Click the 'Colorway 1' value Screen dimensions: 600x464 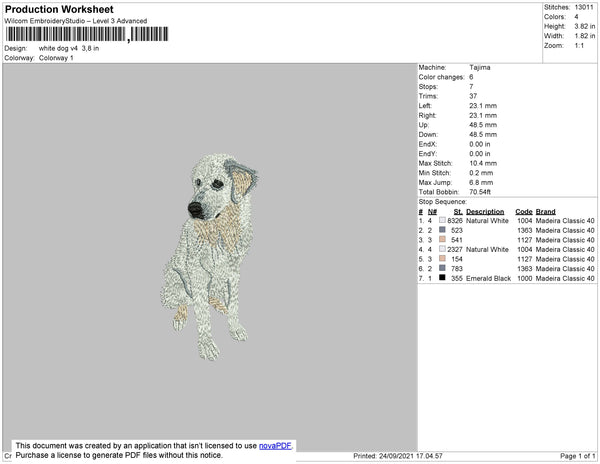point(56,58)
